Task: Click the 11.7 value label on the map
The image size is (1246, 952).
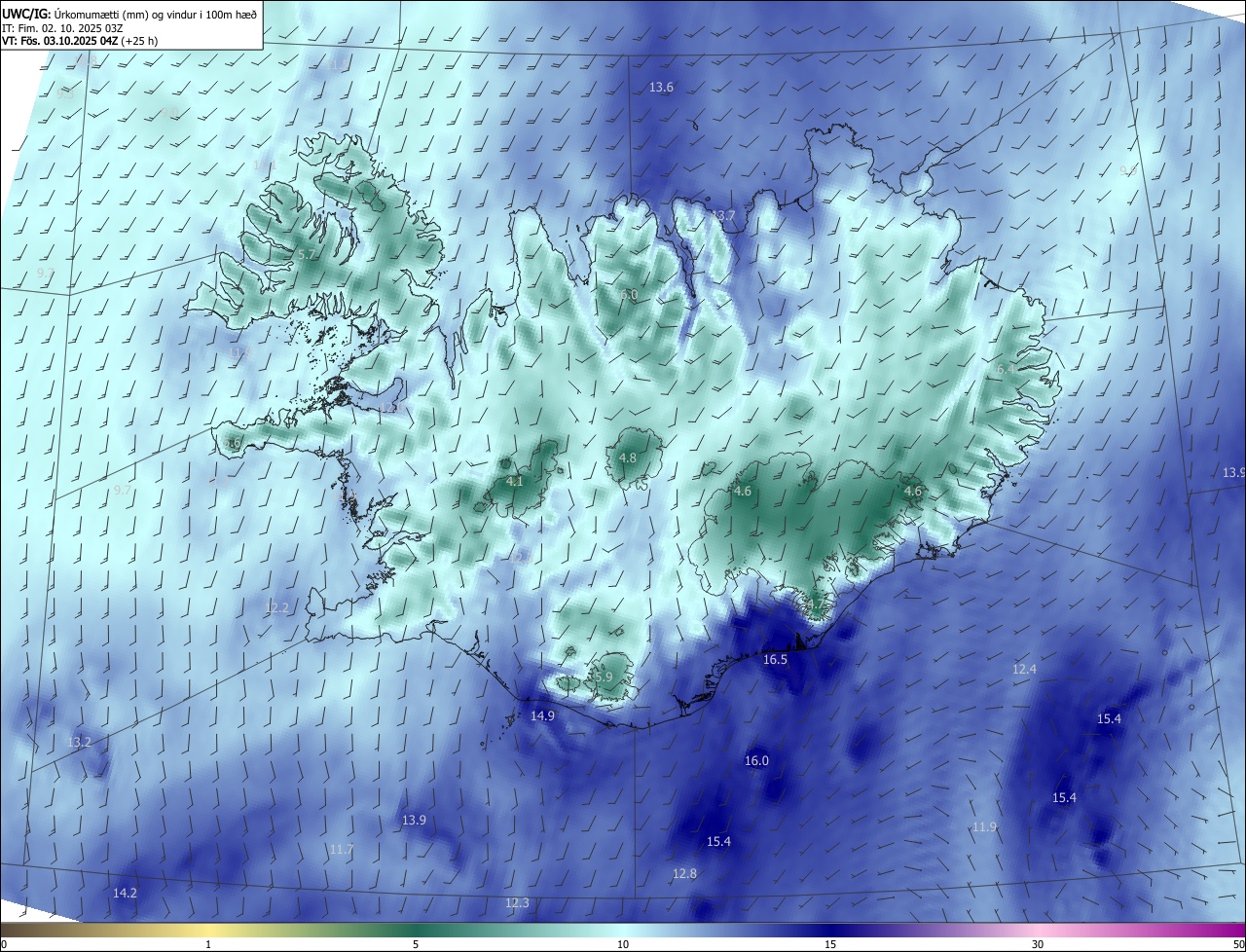Action: pos(341,849)
